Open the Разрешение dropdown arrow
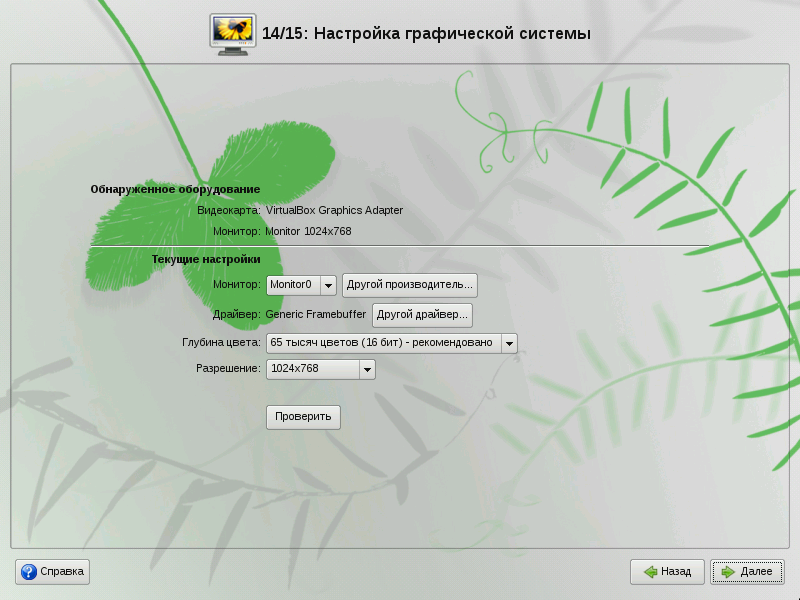Image resolution: width=800 pixels, height=600 pixels. [367, 369]
